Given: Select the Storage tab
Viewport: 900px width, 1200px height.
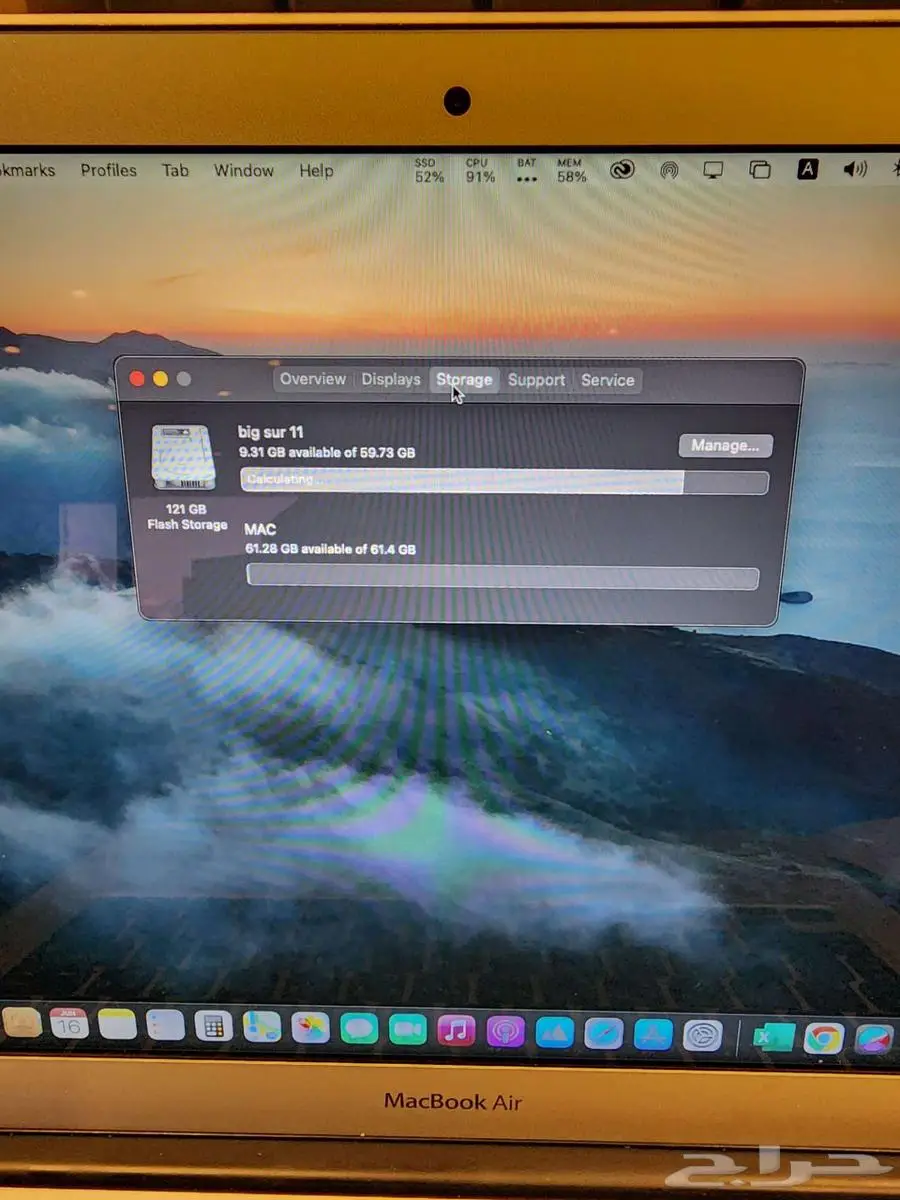Looking at the screenshot, I should tap(464, 380).
